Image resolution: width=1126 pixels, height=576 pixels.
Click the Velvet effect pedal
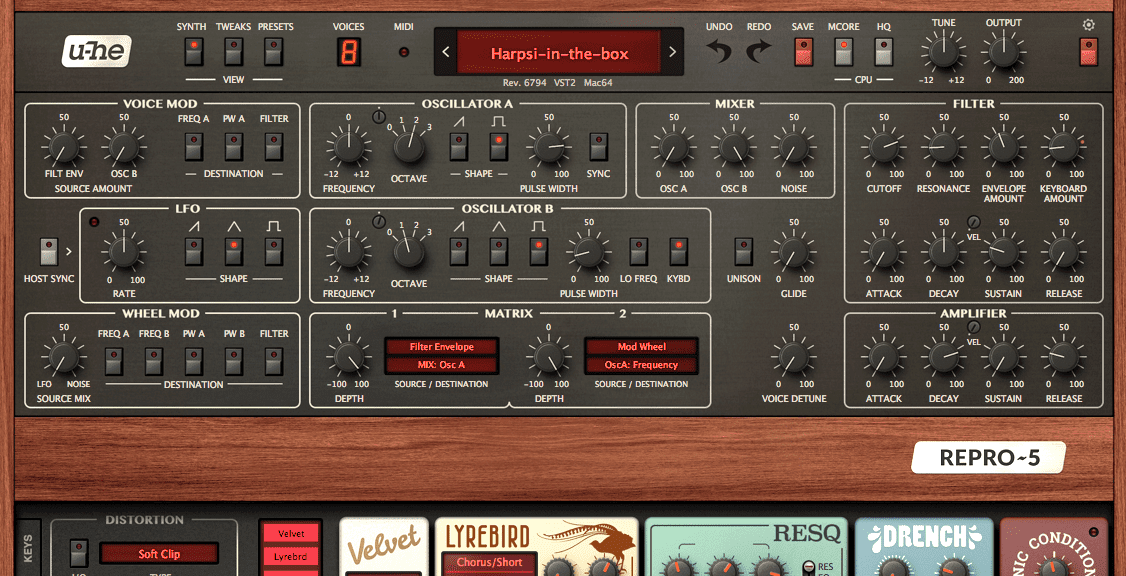coord(383,547)
